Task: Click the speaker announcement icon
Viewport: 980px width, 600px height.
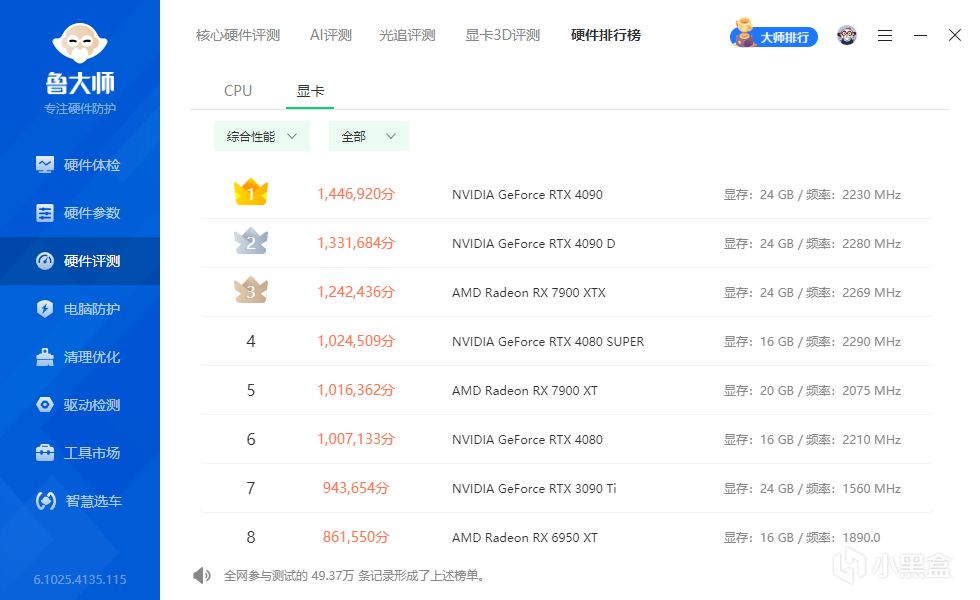Action: [x=202, y=576]
